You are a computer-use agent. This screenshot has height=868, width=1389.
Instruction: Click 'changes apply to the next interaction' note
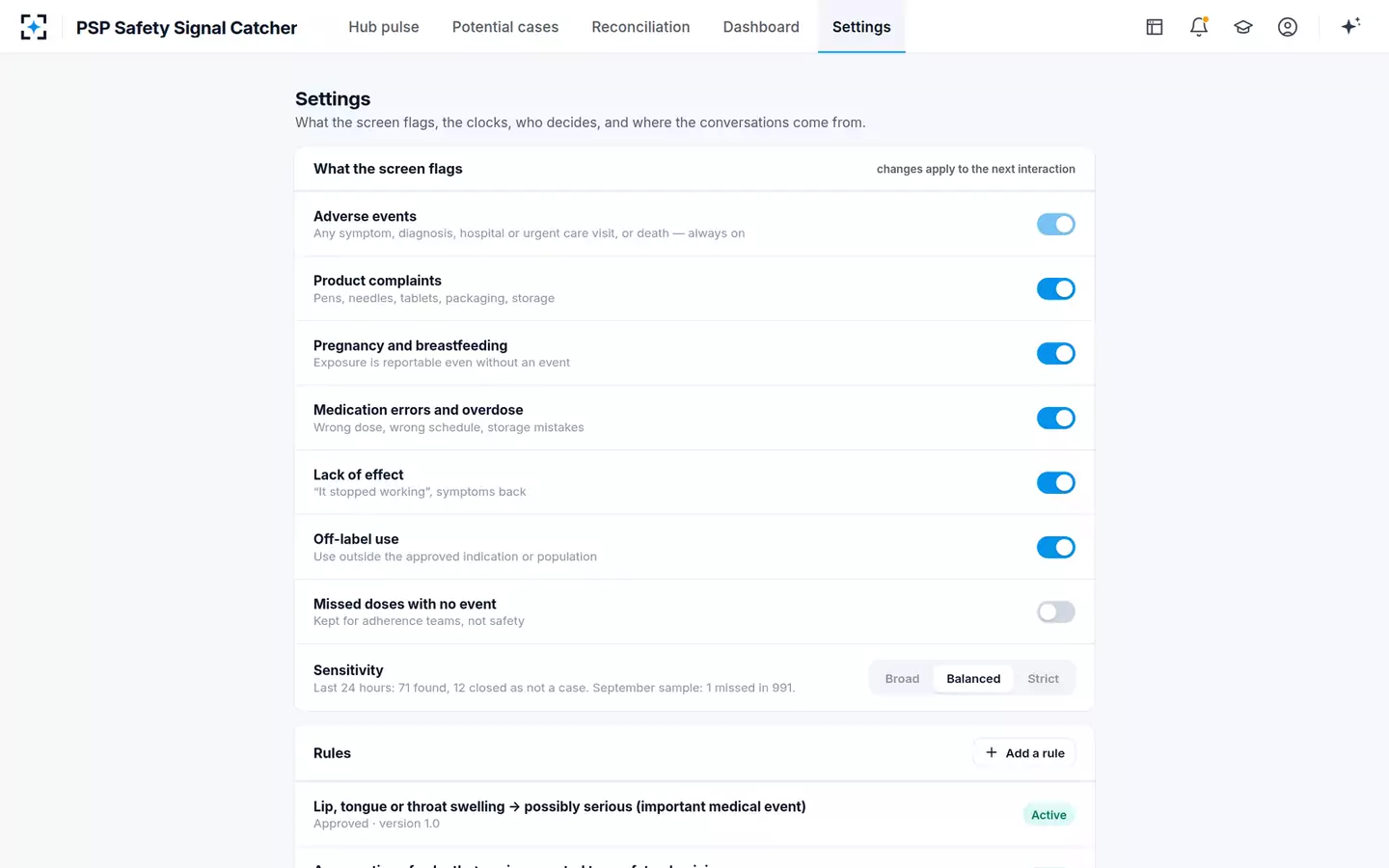975,169
